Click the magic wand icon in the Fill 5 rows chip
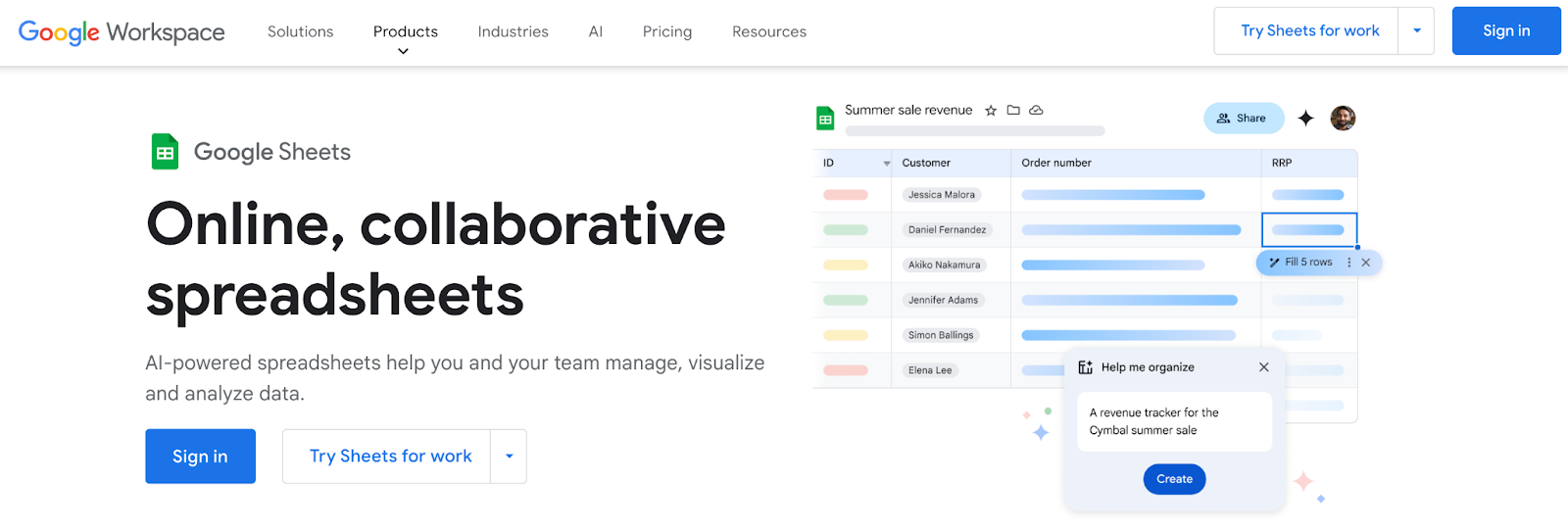The width and height of the screenshot is (1568, 531). 1274,263
